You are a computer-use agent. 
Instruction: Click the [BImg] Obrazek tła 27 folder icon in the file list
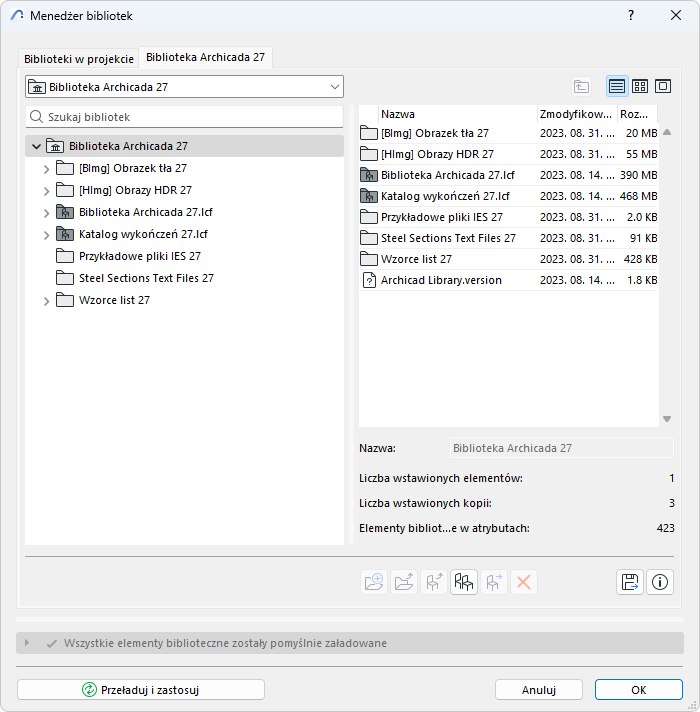click(369, 133)
